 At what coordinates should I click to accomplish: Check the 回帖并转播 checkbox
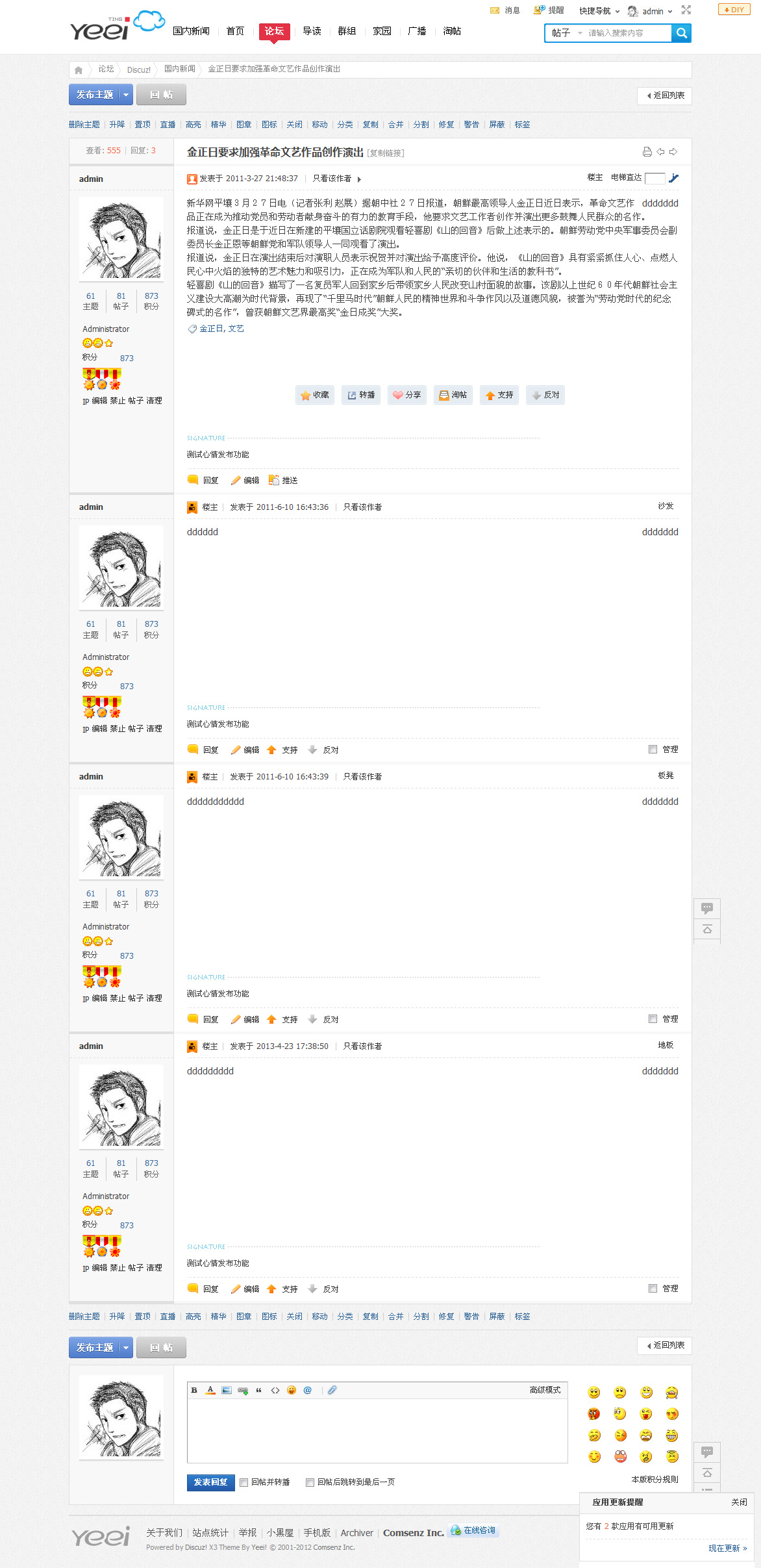[x=244, y=1482]
